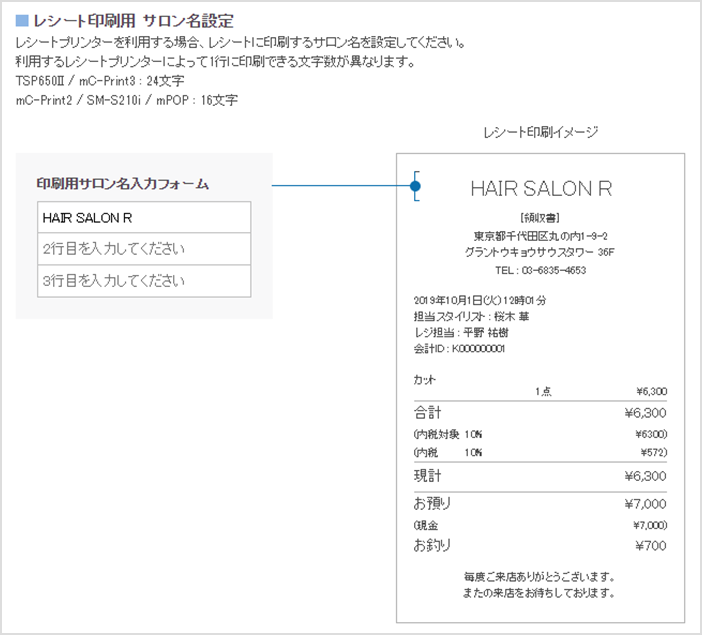Click the 'レシート印刷イメージ' caption
The width and height of the screenshot is (702, 635).
click(x=540, y=132)
